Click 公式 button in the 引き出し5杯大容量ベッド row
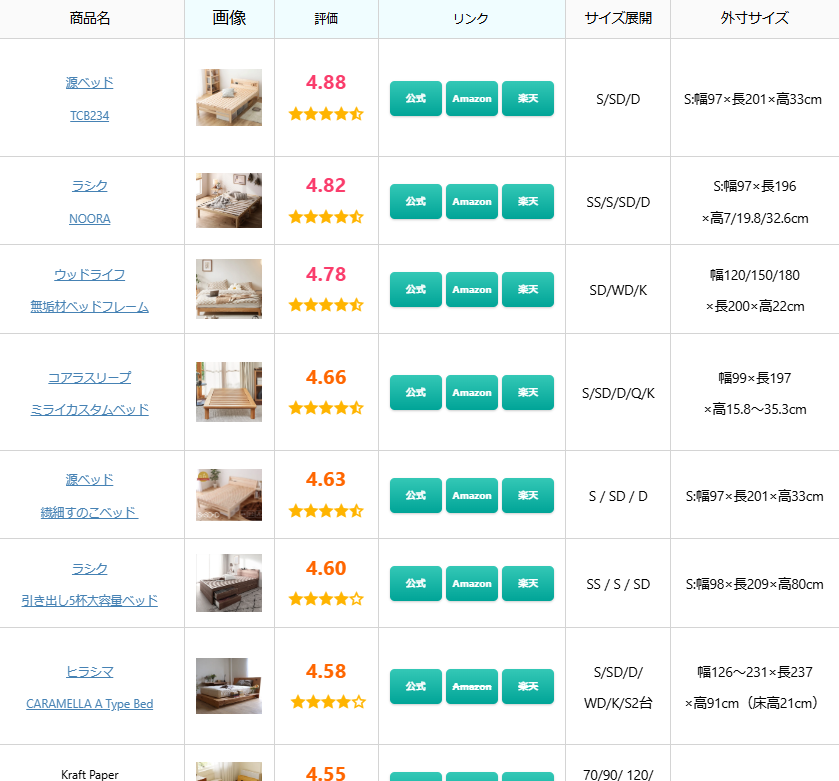Screen dimensions: 839x781 (x=416, y=584)
